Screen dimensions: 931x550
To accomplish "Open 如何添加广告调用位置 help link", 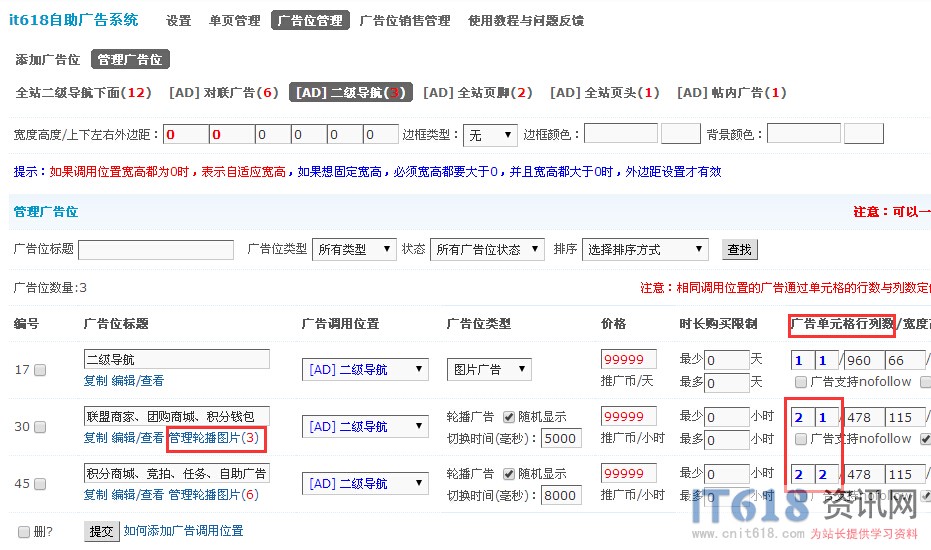I will point(183,531).
